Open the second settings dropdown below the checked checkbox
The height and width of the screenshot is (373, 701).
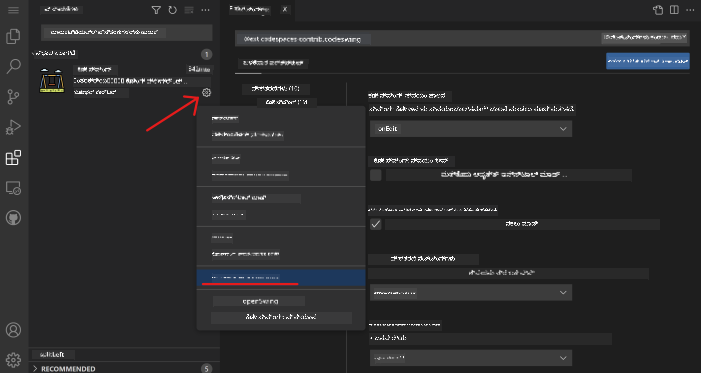tap(471, 292)
